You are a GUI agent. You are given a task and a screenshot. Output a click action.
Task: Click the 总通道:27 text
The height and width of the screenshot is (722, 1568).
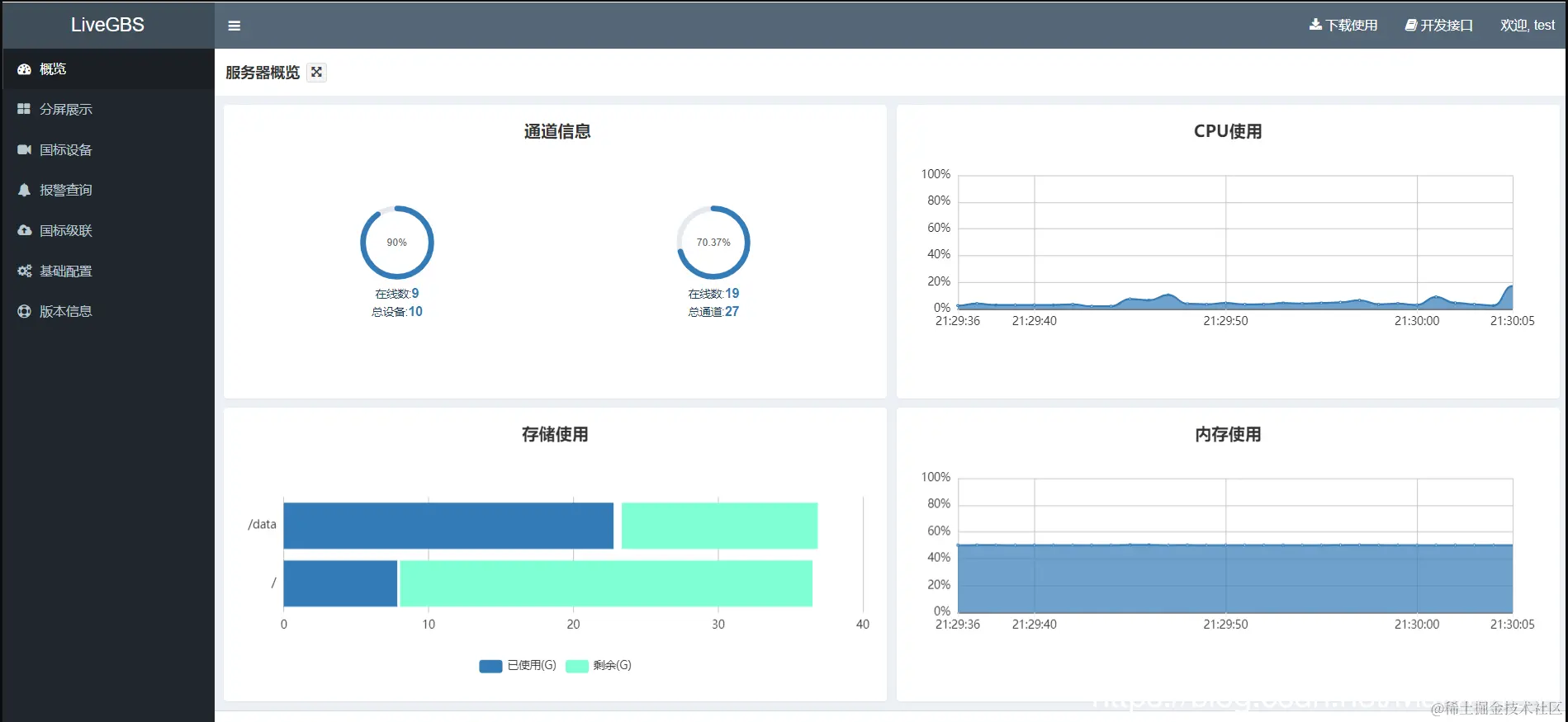[x=713, y=312]
